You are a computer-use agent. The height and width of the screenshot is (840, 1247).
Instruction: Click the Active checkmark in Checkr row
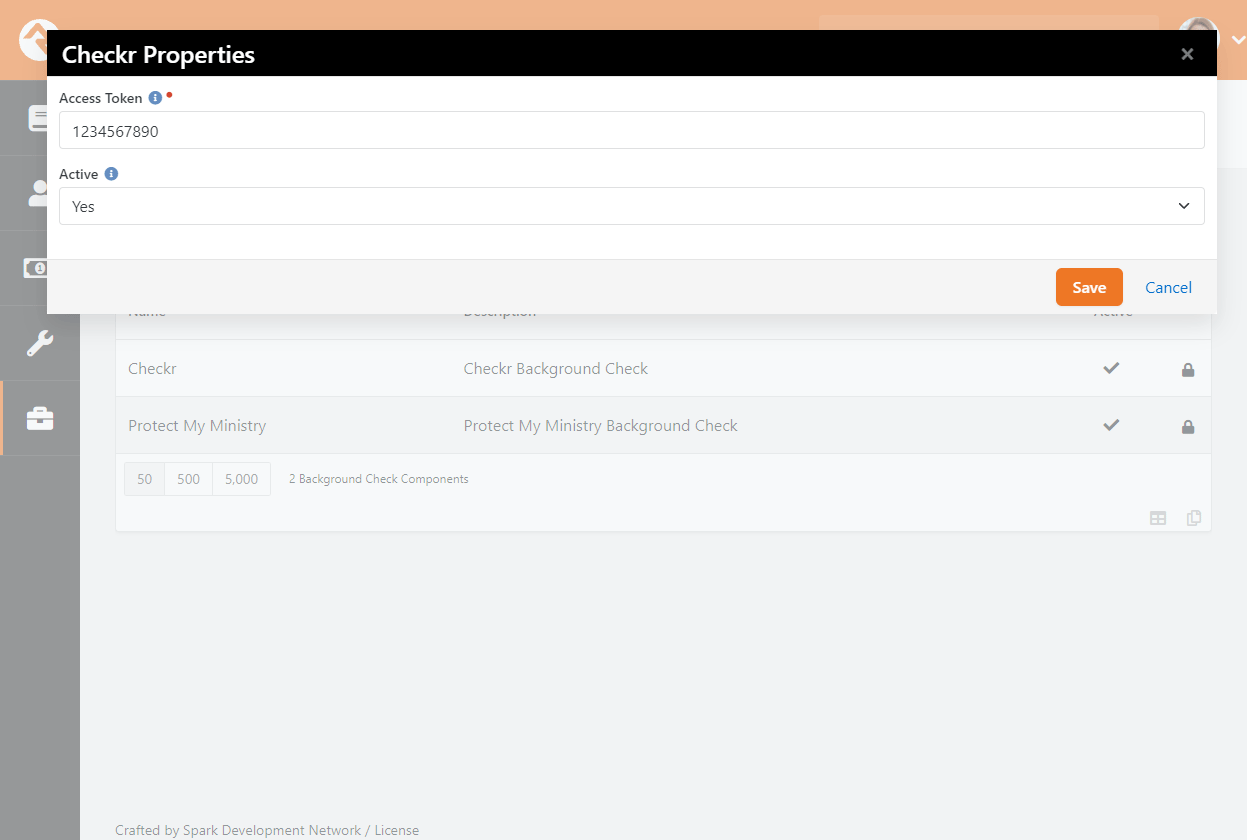(x=1111, y=368)
